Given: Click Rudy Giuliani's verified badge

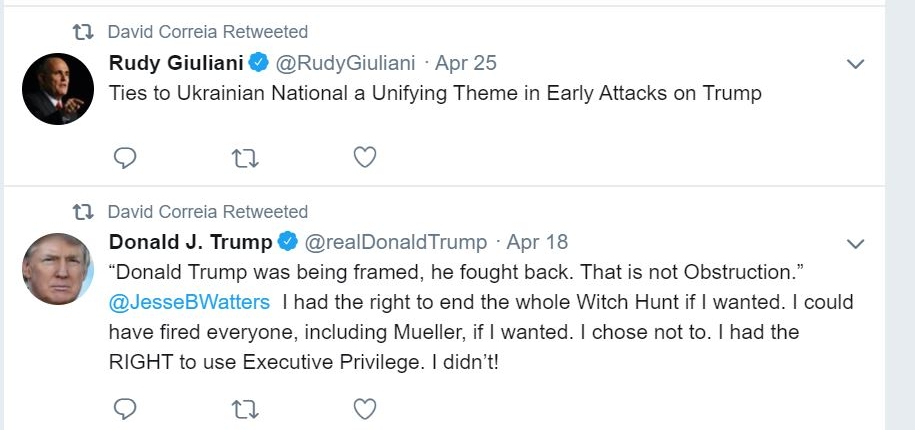Looking at the screenshot, I should point(258,64).
